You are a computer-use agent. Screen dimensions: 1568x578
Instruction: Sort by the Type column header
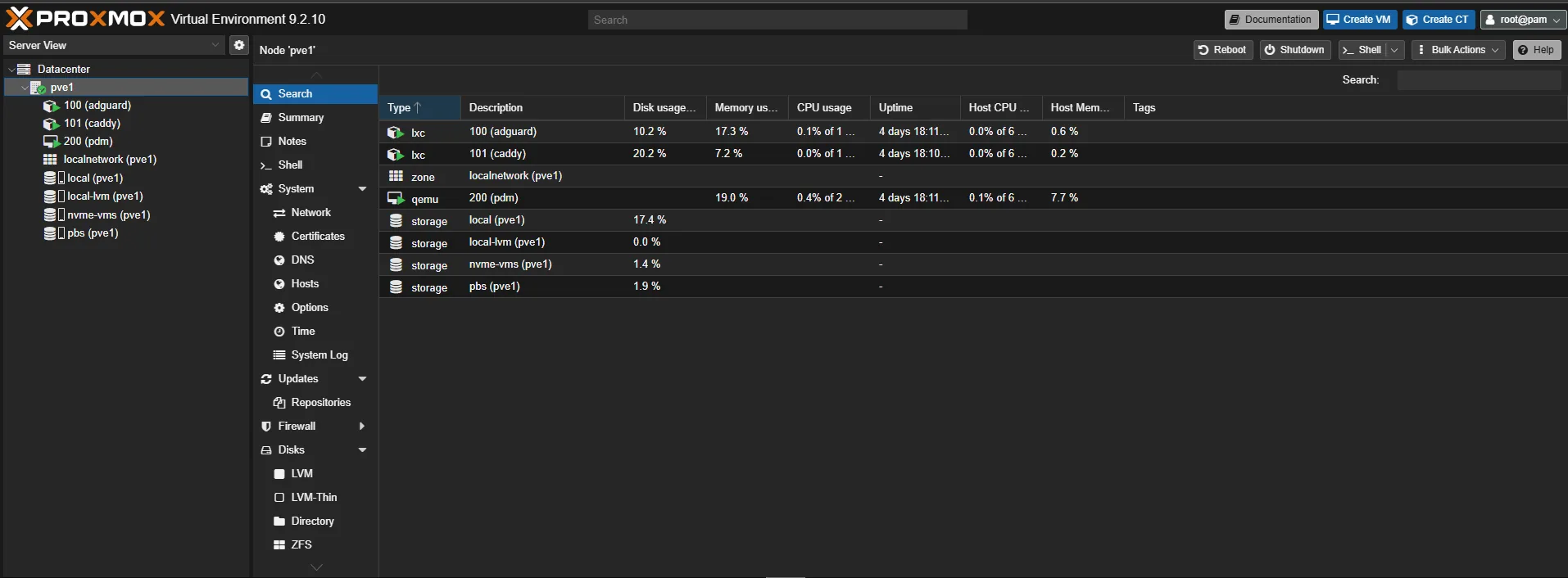[419, 108]
